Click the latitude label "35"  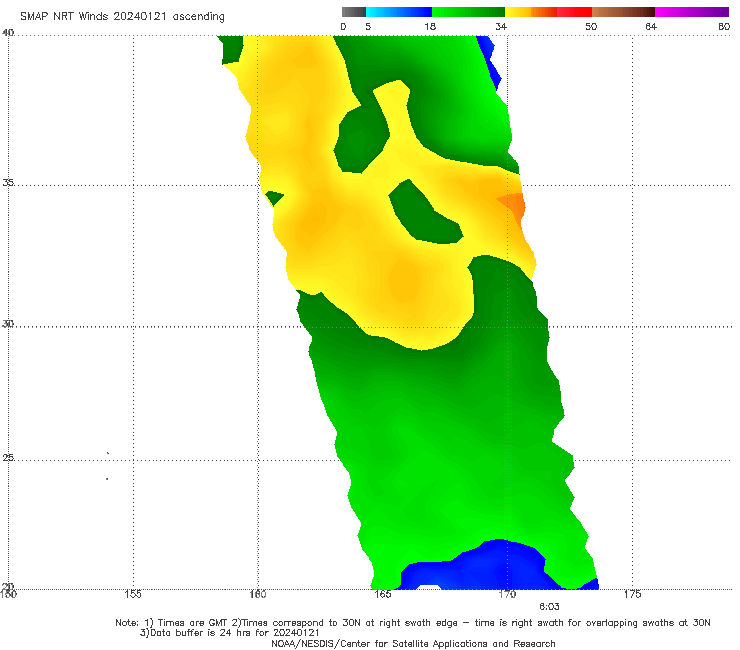(8, 182)
